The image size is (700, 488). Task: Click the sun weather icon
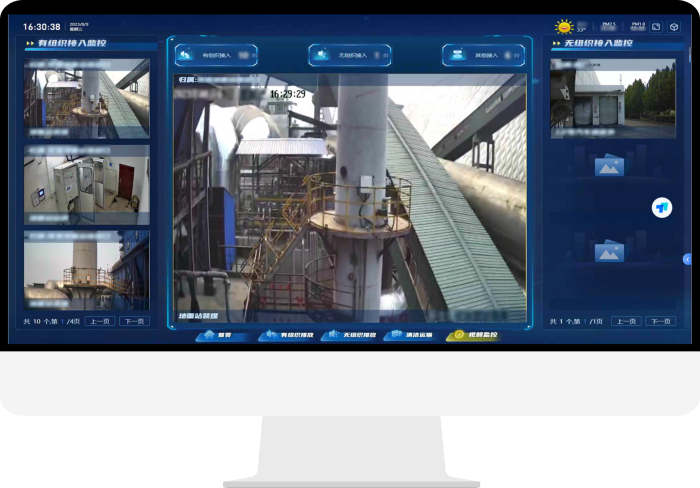pyautogui.click(x=564, y=27)
